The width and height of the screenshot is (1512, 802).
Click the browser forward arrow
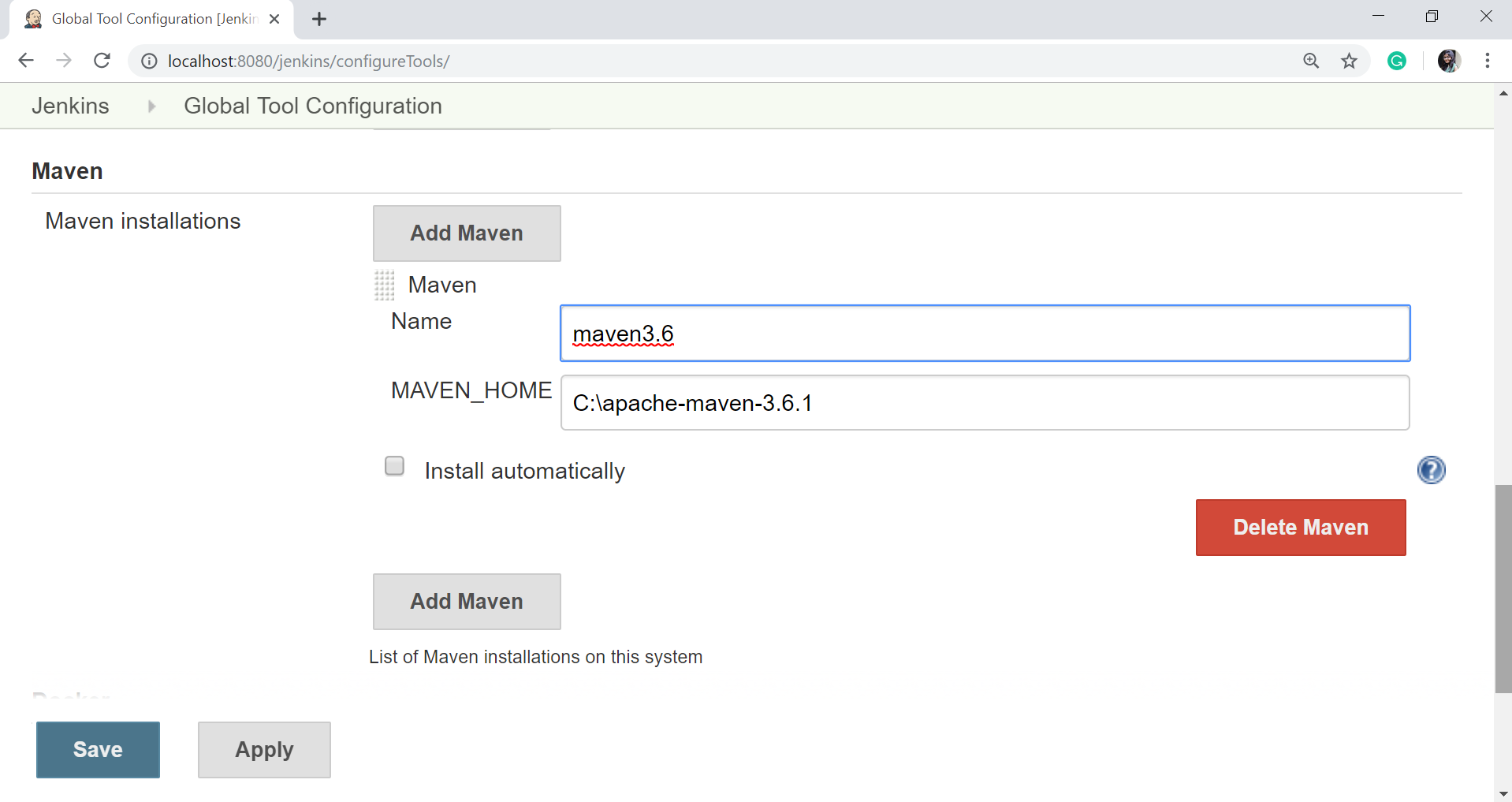pyautogui.click(x=64, y=61)
